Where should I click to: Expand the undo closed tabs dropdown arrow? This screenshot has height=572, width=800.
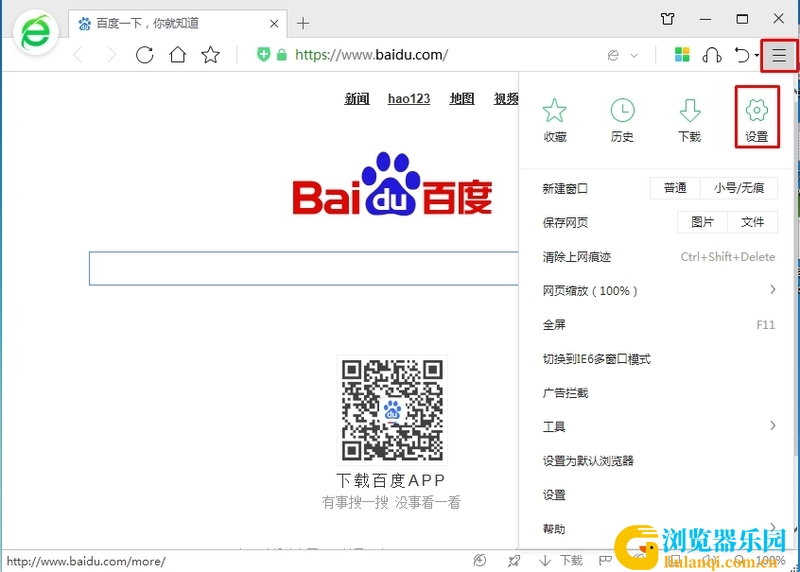coord(757,55)
